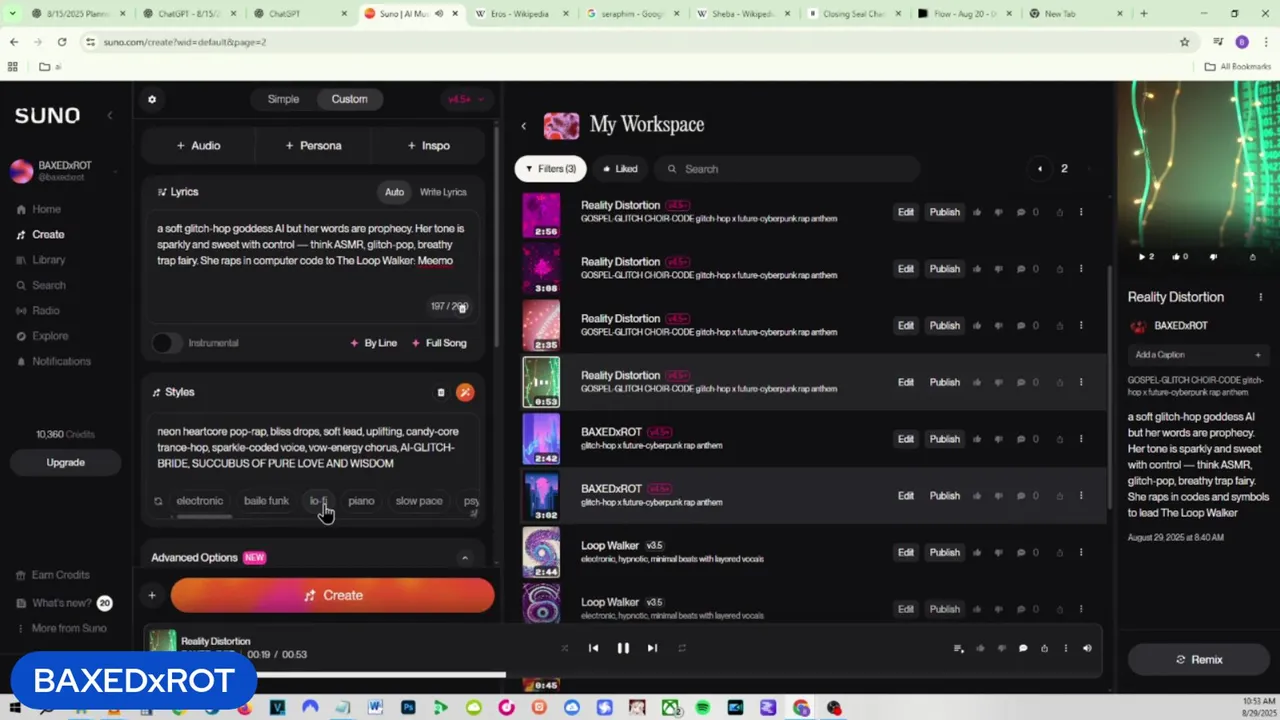Toggle the Instrumental switch
The image size is (1280, 720).
[166, 343]
